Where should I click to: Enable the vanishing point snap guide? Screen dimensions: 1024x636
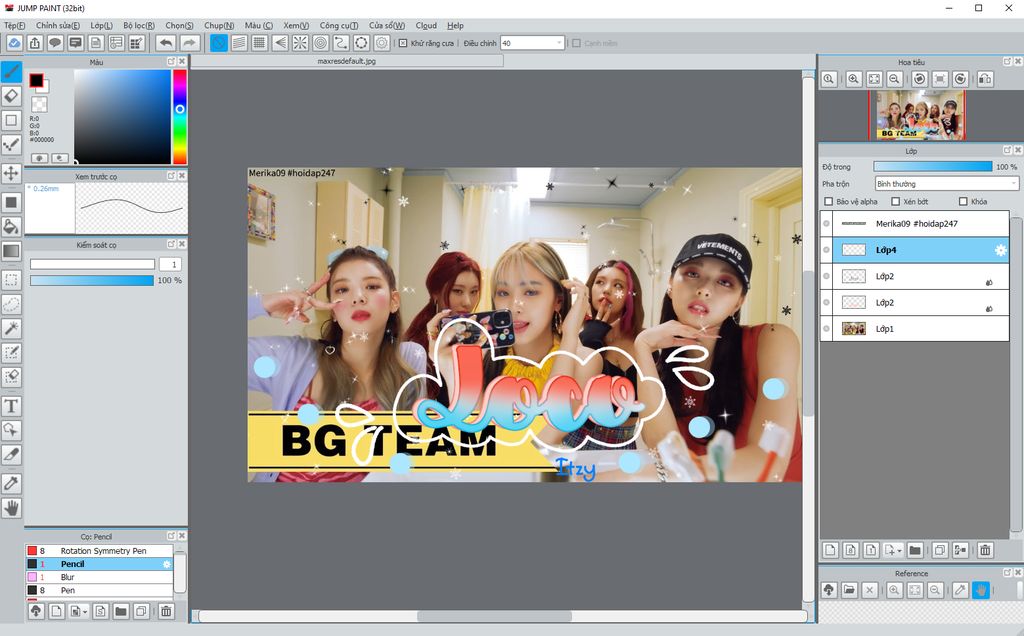[280, 43]
